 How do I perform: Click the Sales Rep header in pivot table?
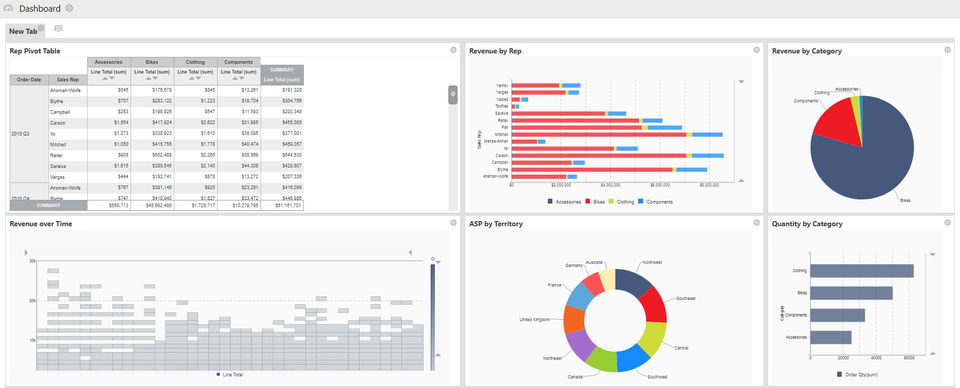(68, 80)
